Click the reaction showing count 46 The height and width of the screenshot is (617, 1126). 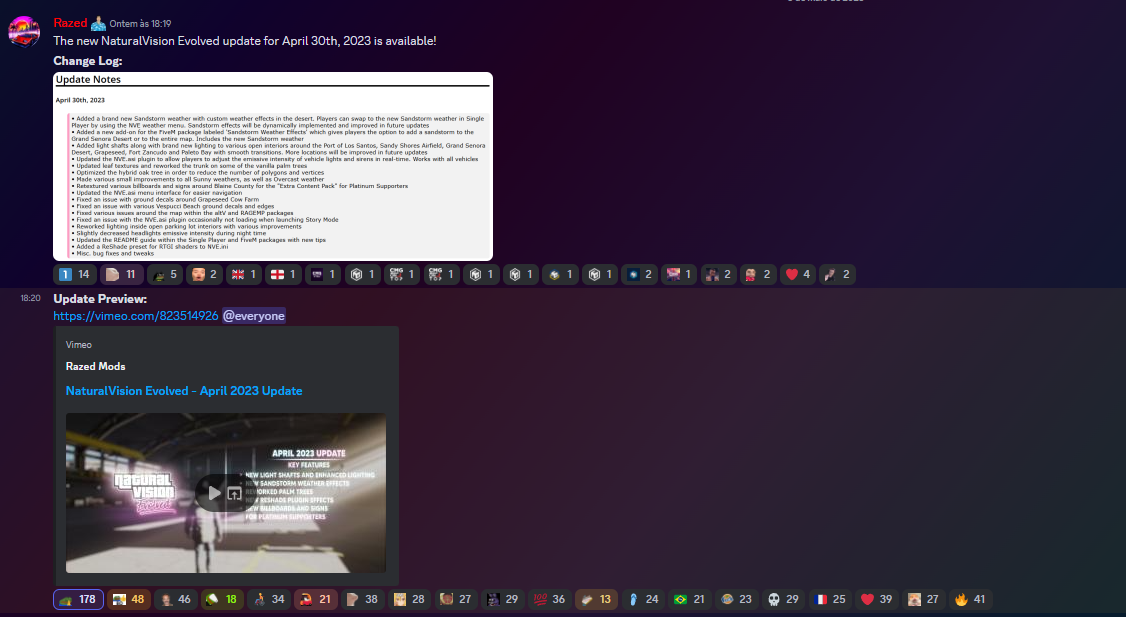(175, 599)
